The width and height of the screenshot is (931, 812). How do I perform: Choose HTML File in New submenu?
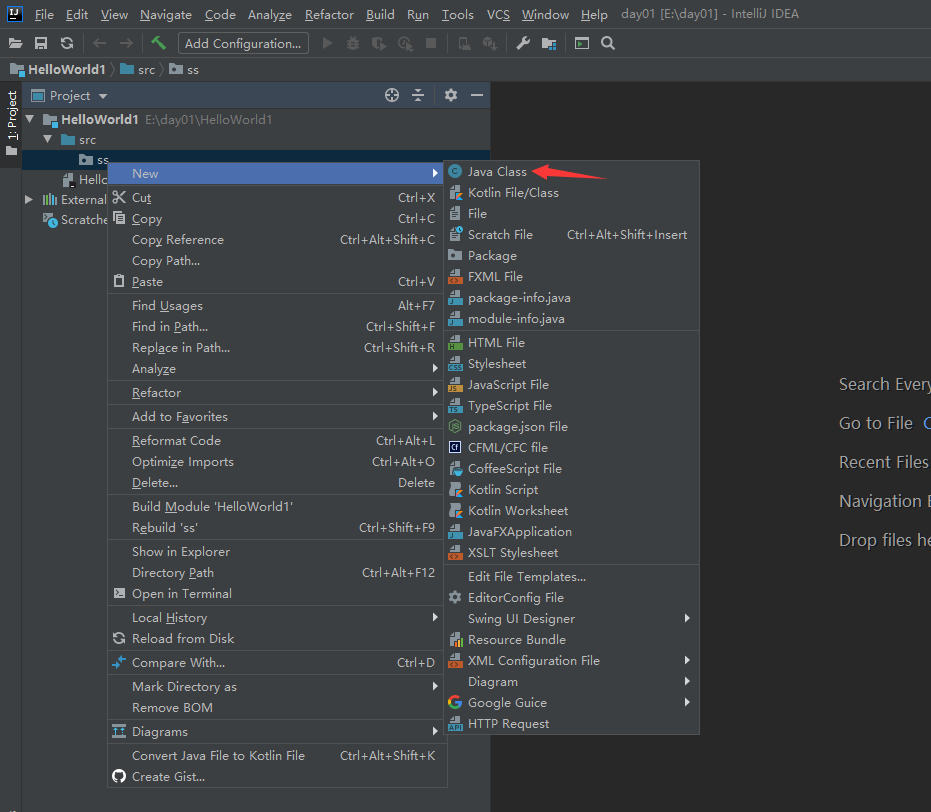pos(572,342)
